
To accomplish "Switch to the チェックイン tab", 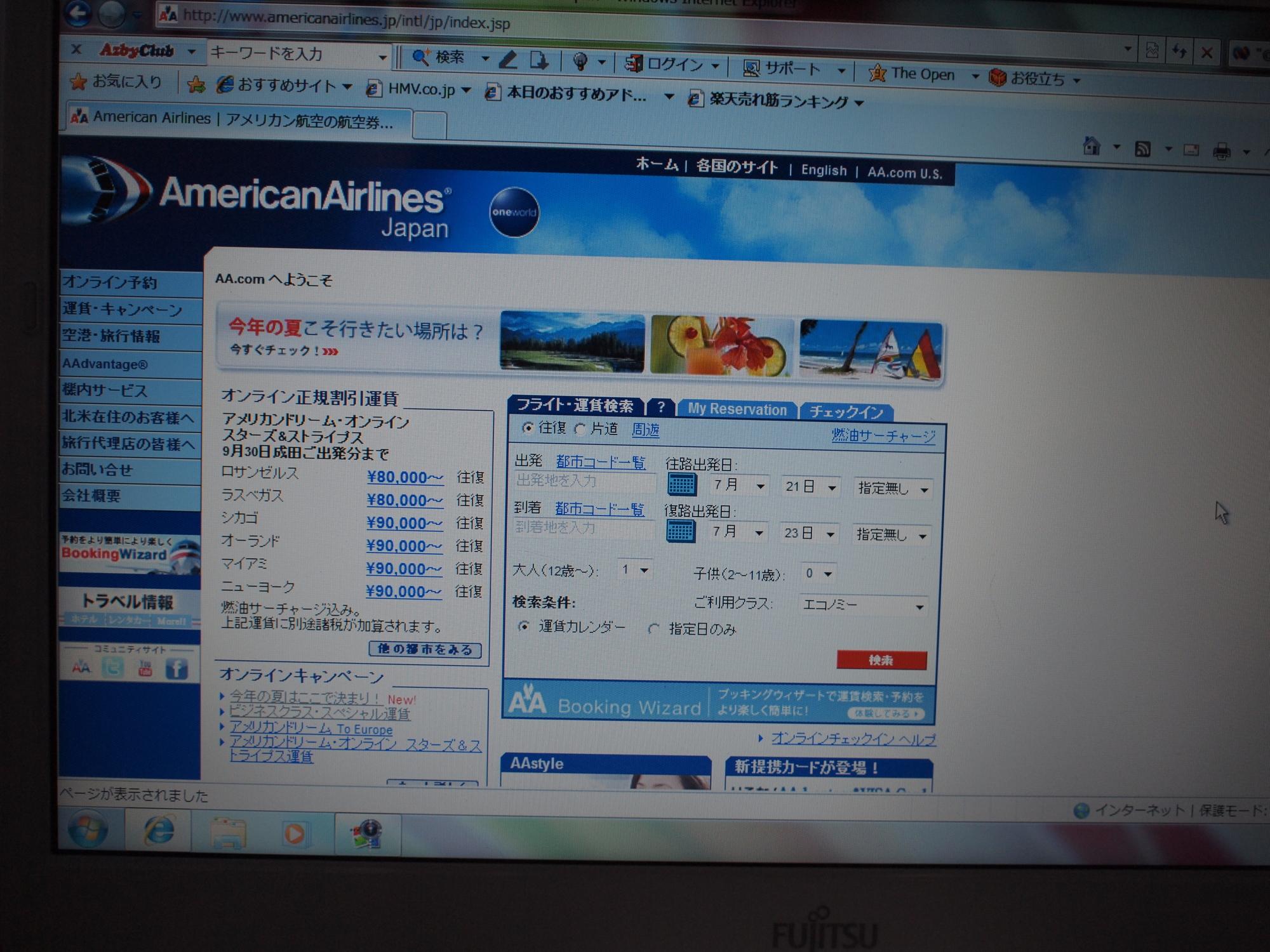I will 846,412.
